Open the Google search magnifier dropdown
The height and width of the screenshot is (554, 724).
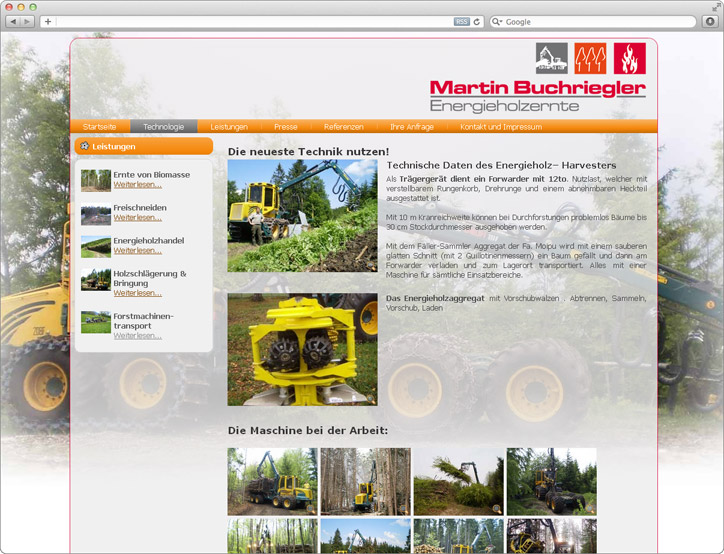pos(496,22)
